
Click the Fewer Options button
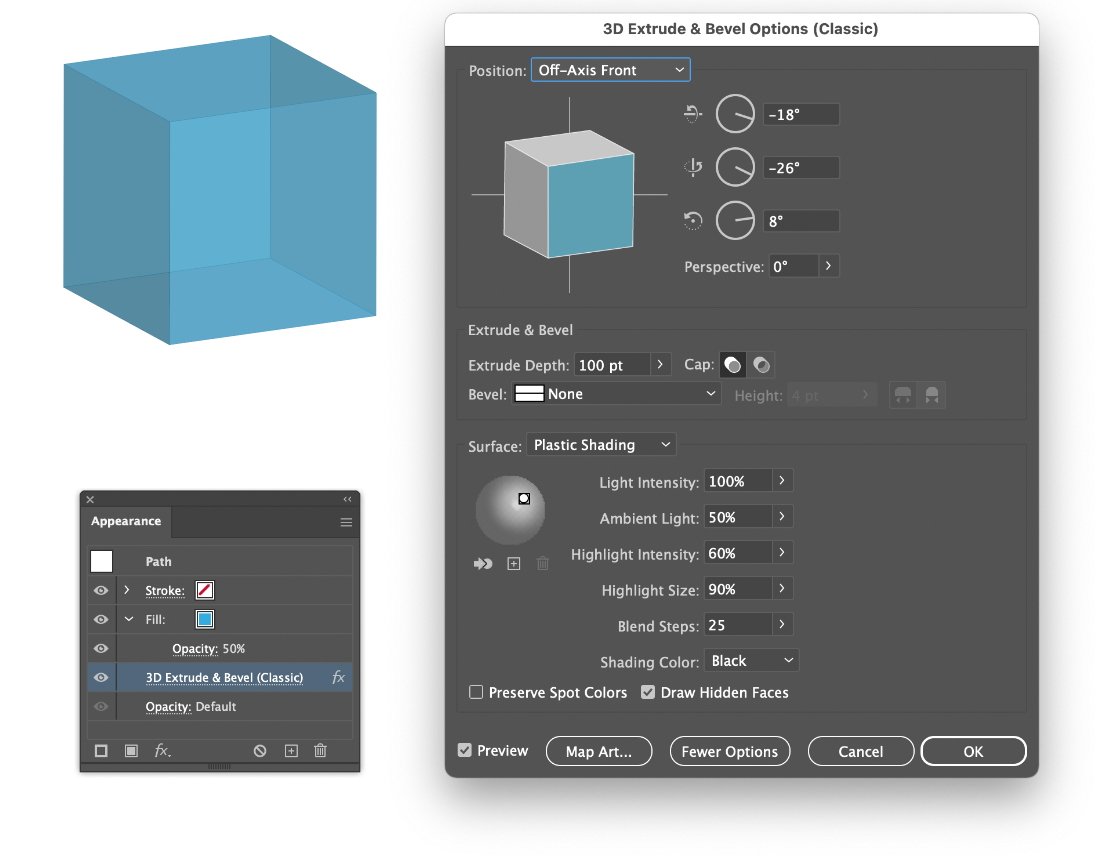point(730,751)
